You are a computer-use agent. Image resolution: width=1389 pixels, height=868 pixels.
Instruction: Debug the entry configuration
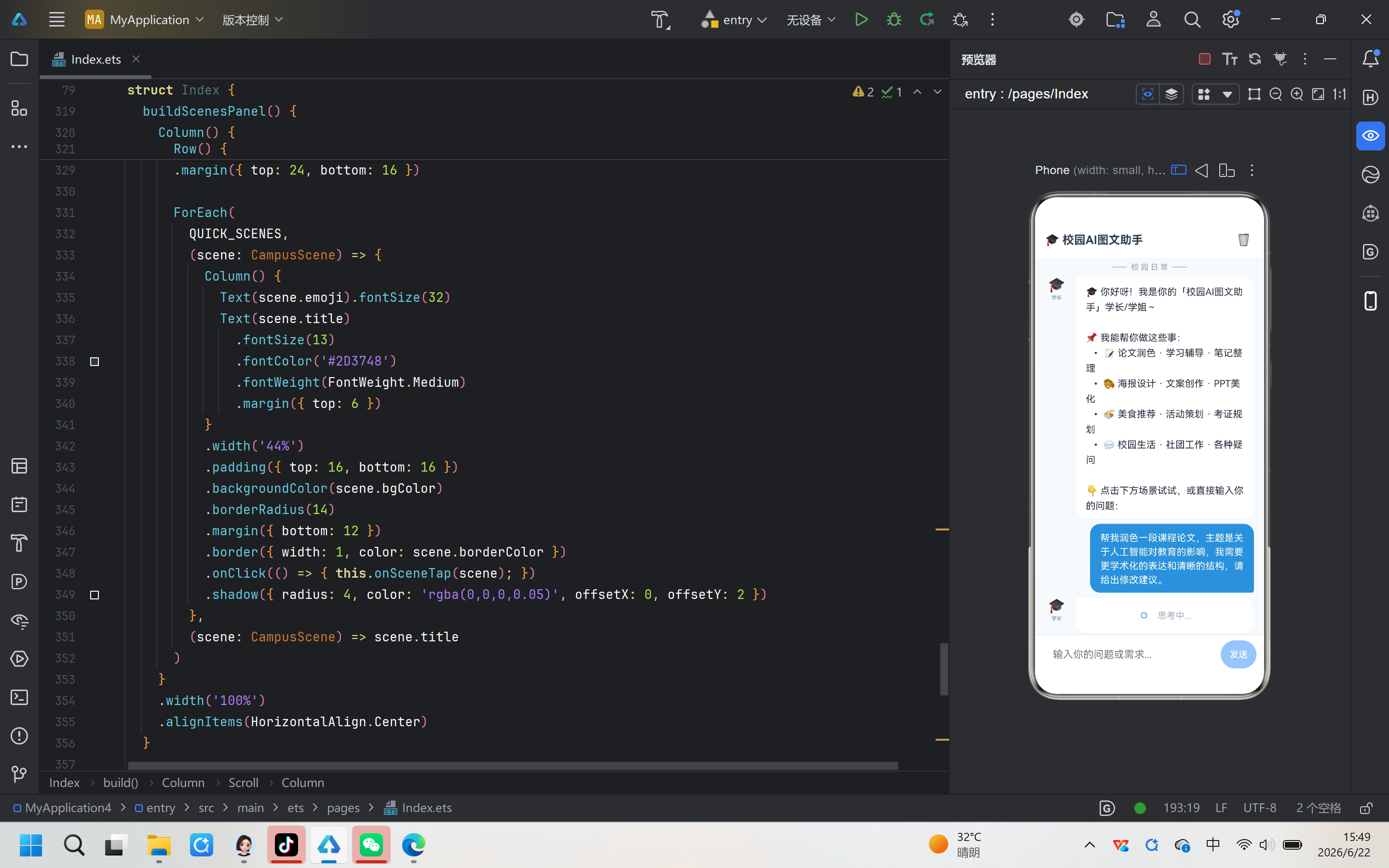pos(894,19)
